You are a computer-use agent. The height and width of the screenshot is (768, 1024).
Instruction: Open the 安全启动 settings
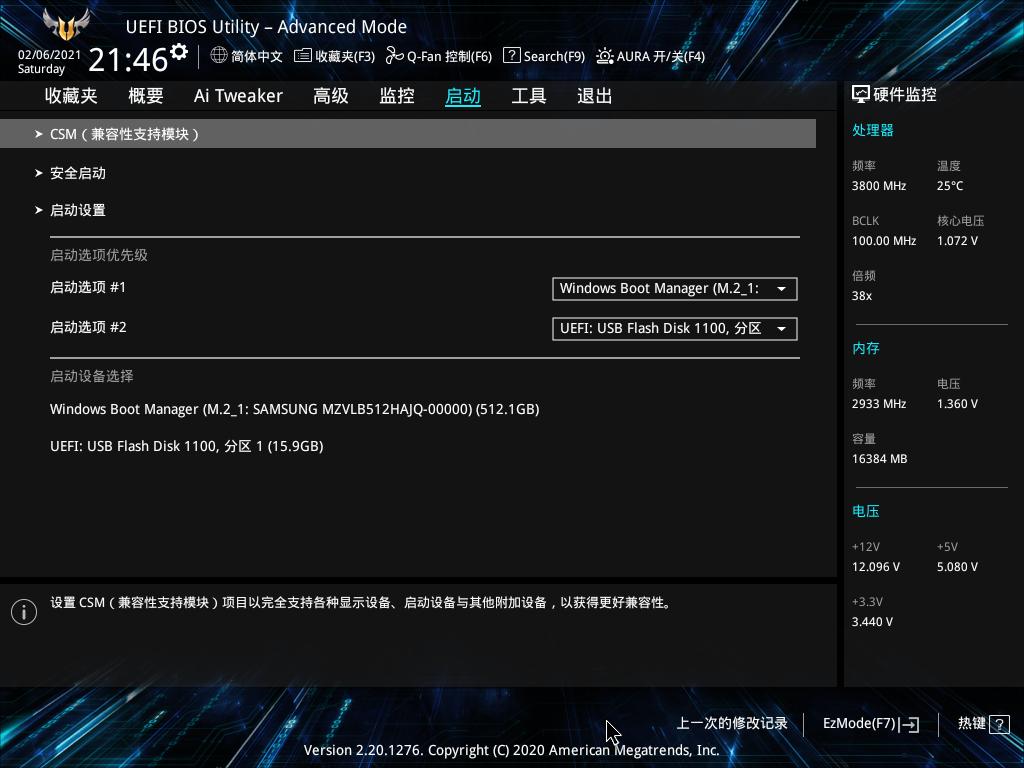[77, 172]
